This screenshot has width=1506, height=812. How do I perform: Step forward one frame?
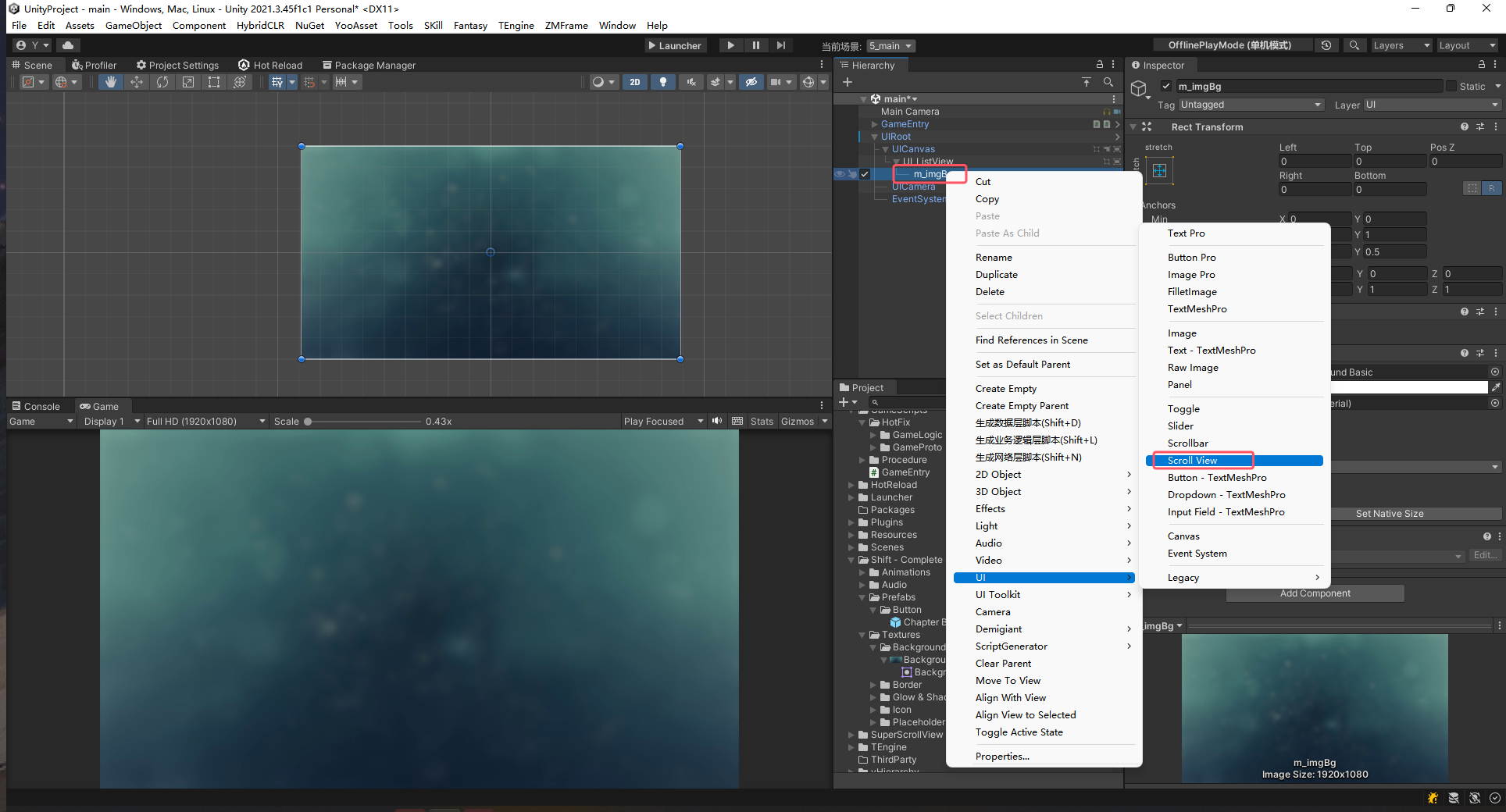pos(780,45)
